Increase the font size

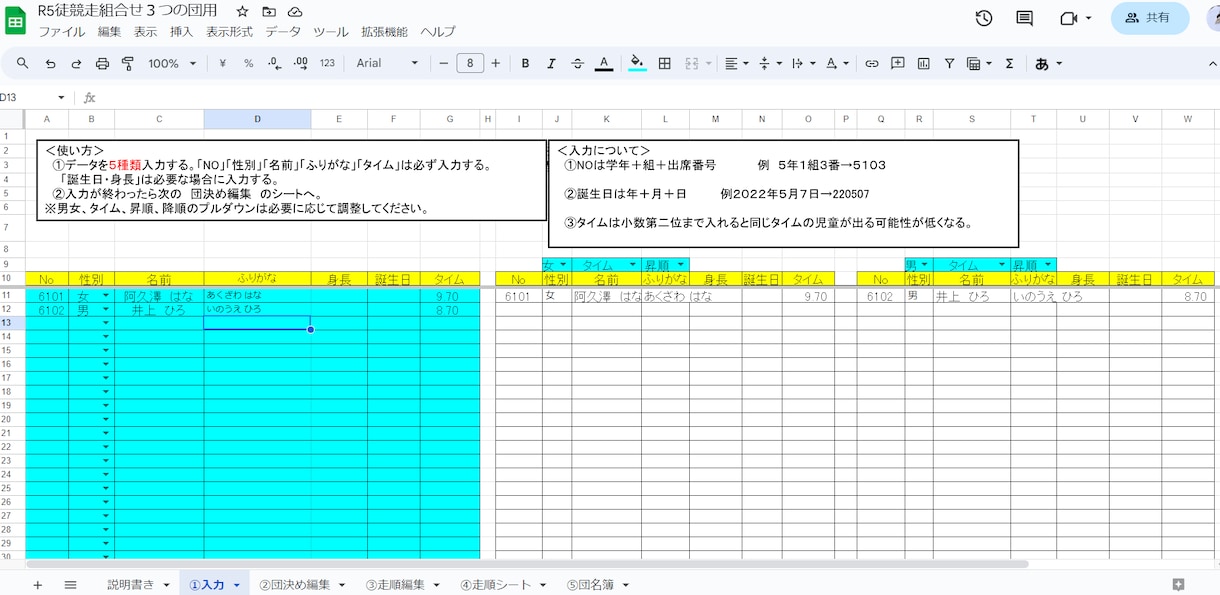click(495, 63)
